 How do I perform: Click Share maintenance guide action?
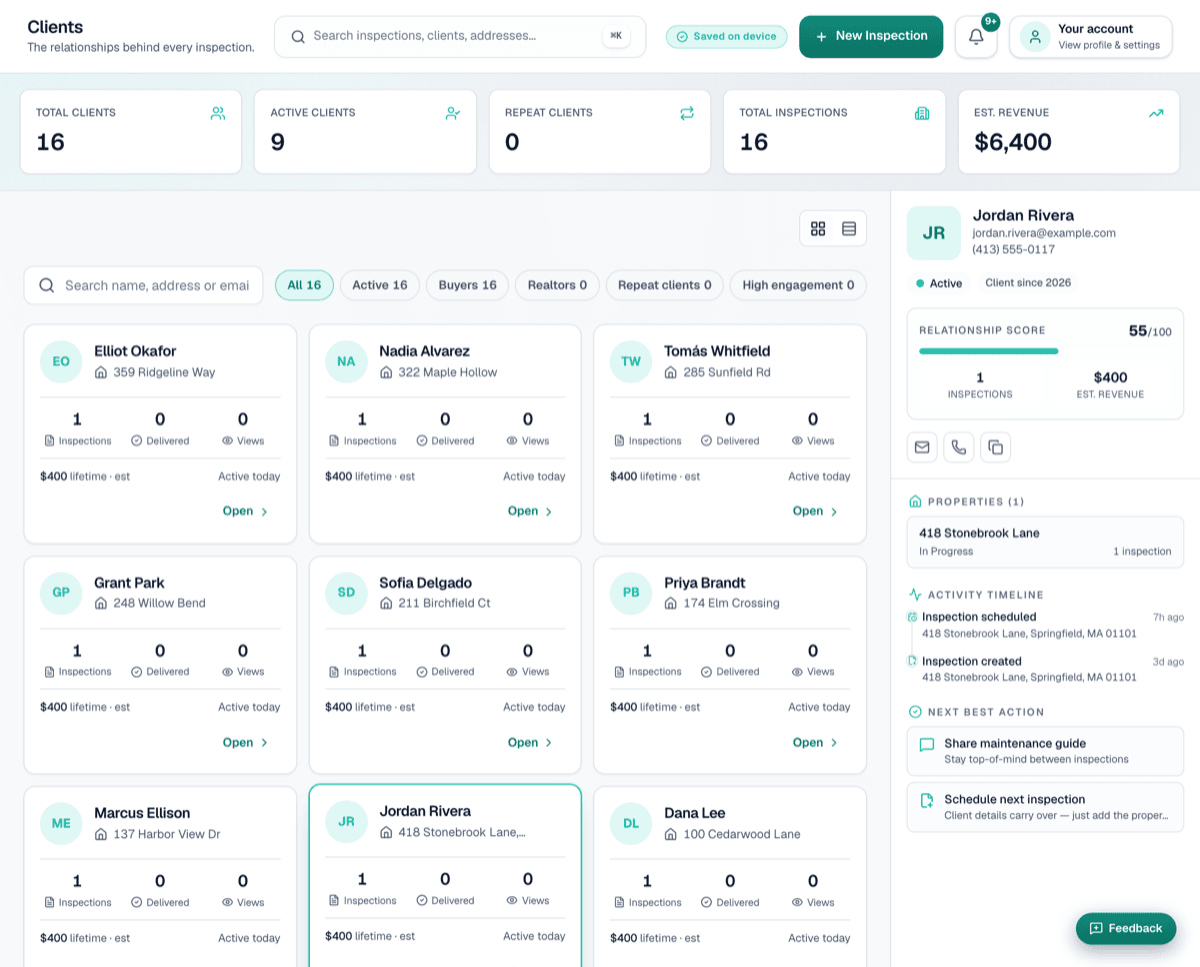(1045, 751)
